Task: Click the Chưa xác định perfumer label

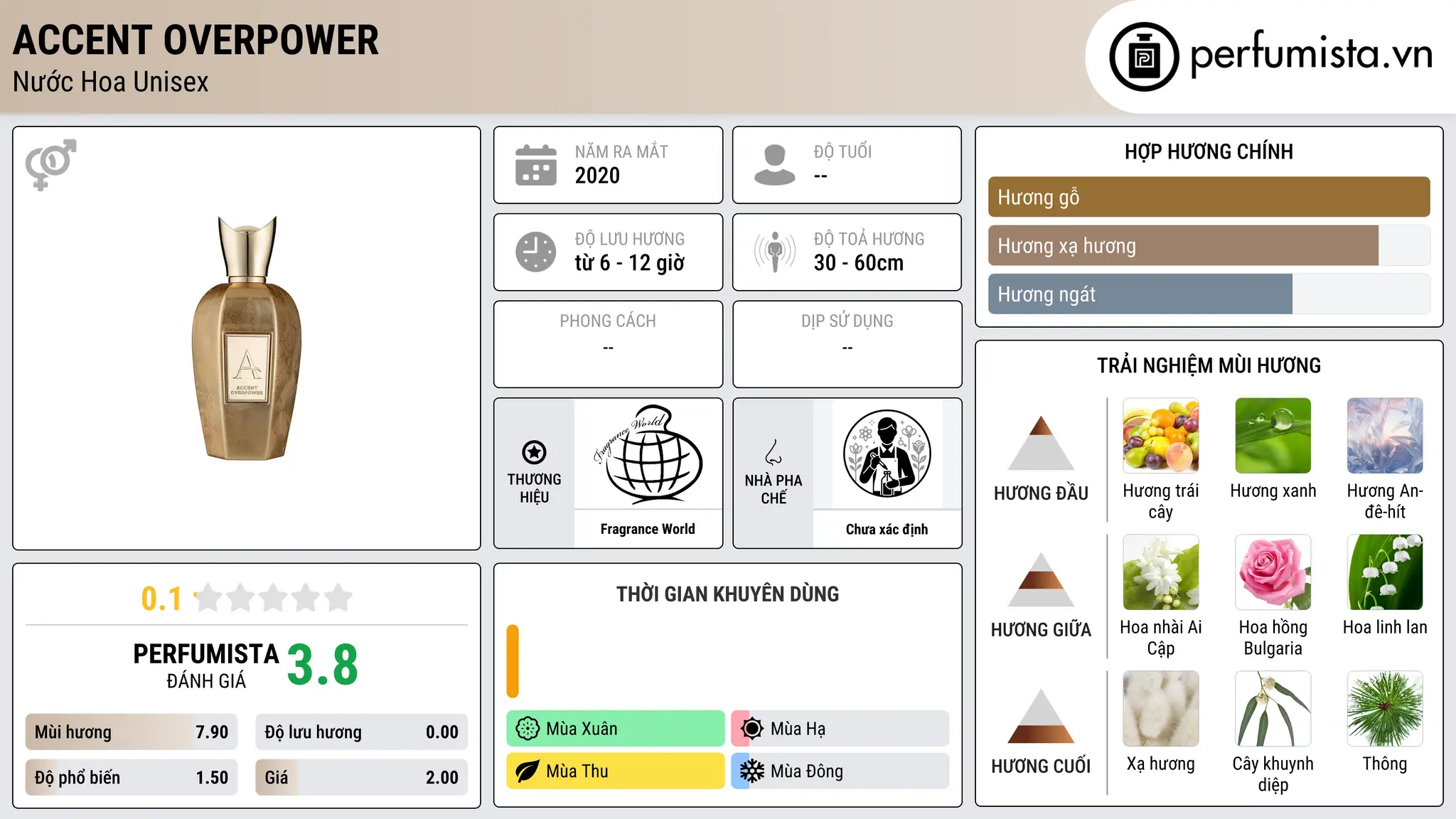Action: pyautogui.click(x=887, y=529)
